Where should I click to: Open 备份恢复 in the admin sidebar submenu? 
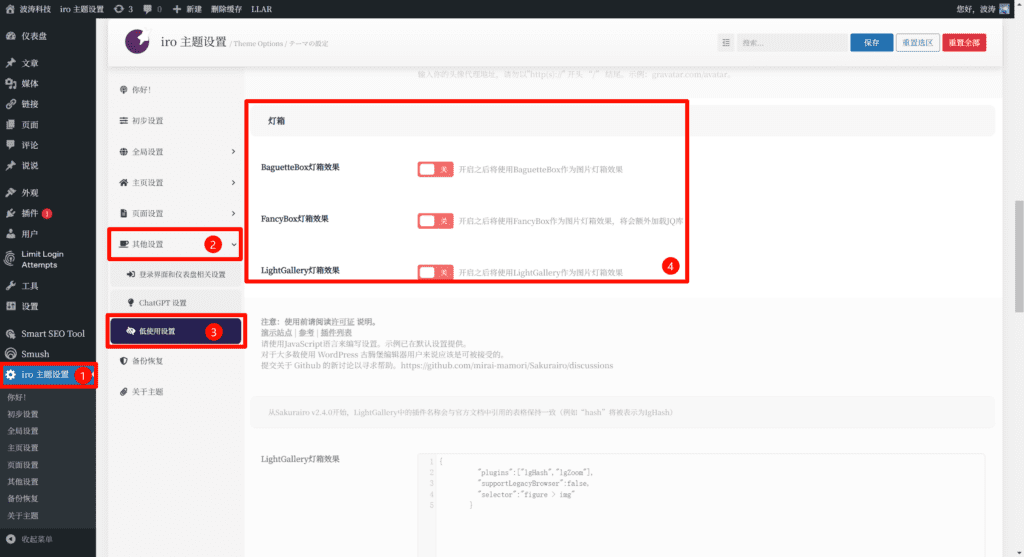23,498
